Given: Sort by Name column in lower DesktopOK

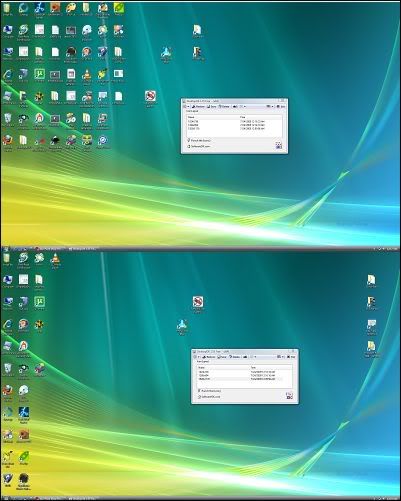Looking at the screenshot, I should coord(223,368).
